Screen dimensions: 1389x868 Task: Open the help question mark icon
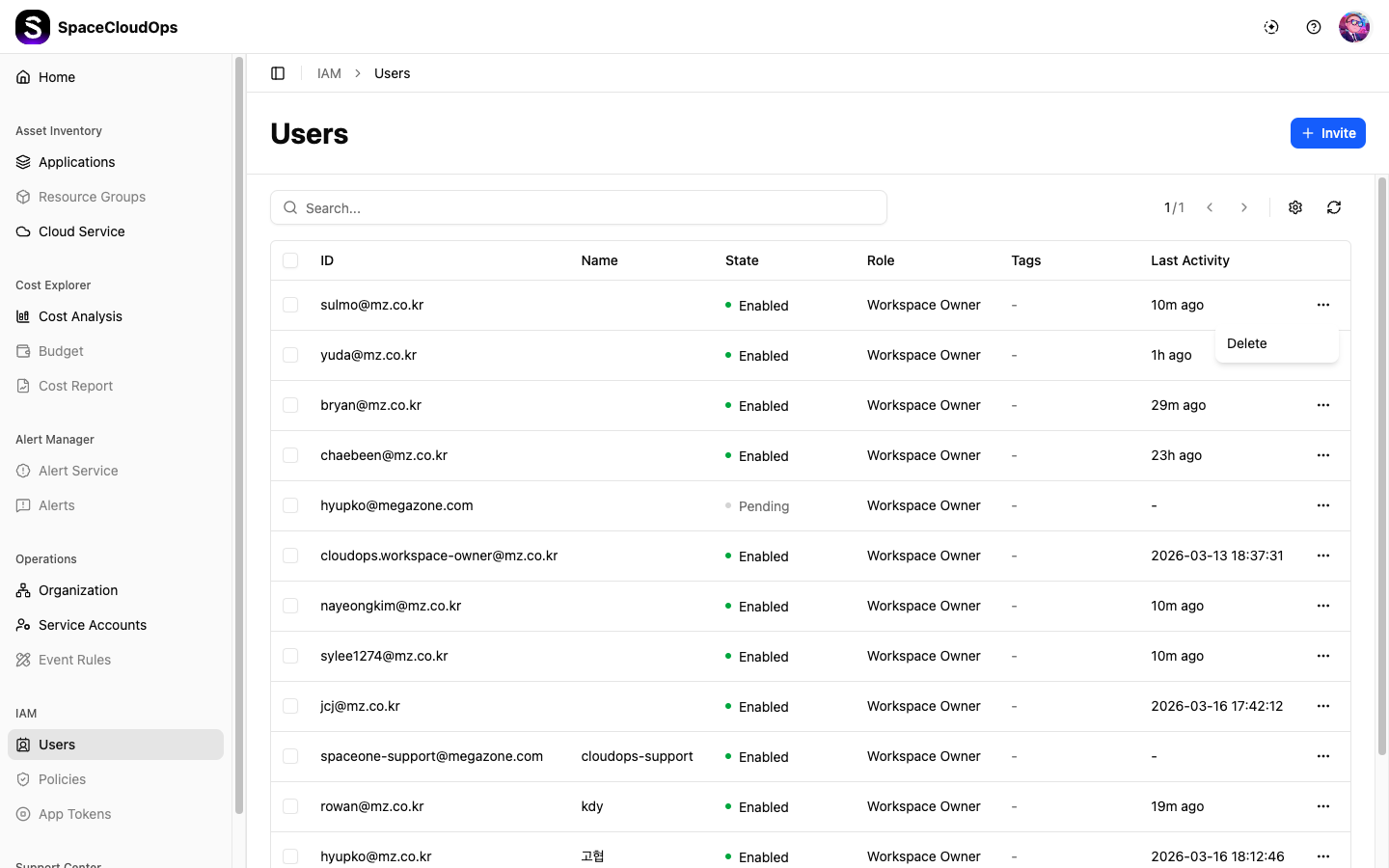point(1314,27)
